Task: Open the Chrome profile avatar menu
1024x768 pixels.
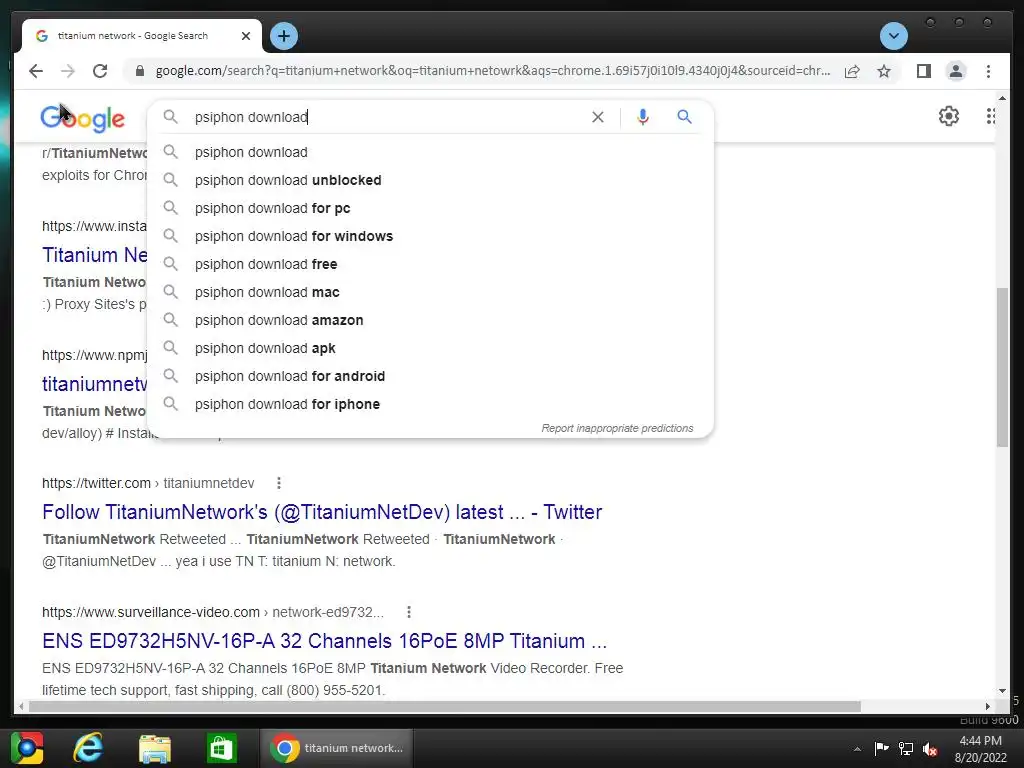Action: click(956, 71)
